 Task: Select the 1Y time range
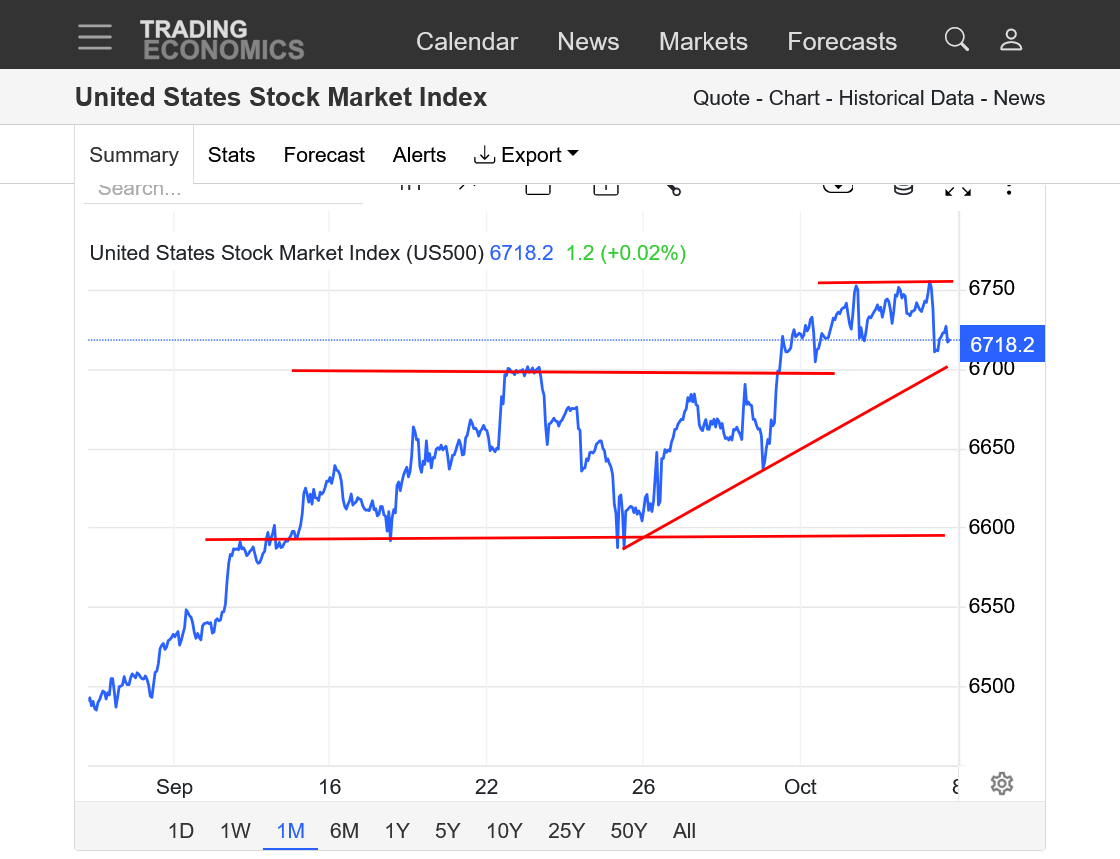point(397,831)
